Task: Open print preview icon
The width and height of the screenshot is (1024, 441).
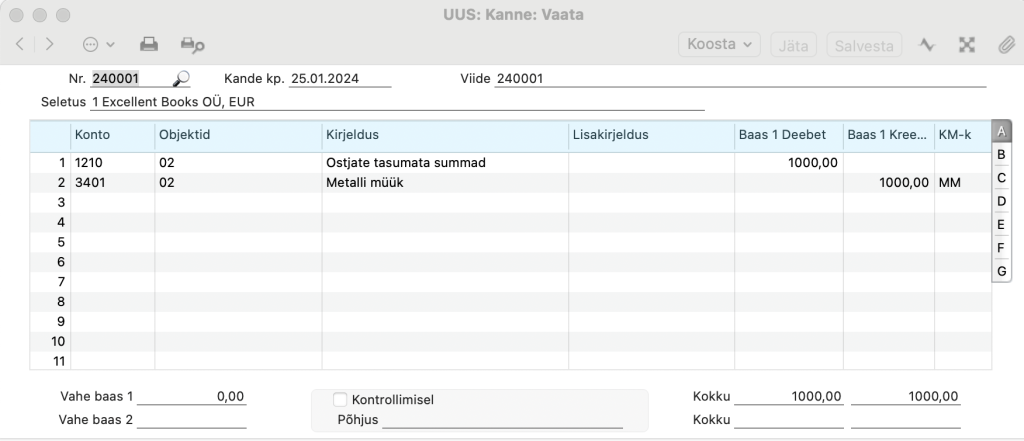Action: [x=193, y=44]
